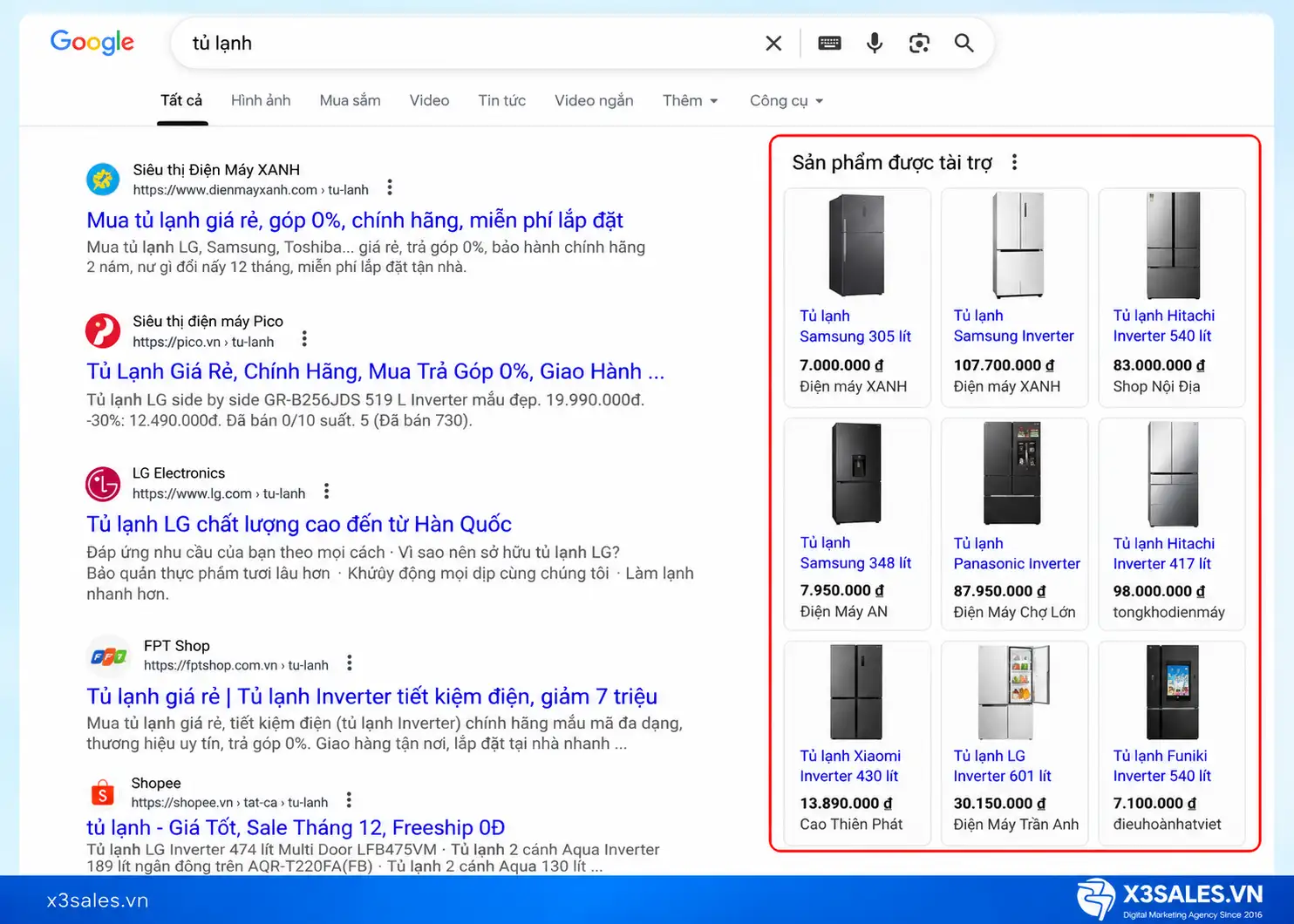Viewport: 1294px width, 924px height.
Task: Click the LG Electronics favicon
Action: click(x=103, y=484)
